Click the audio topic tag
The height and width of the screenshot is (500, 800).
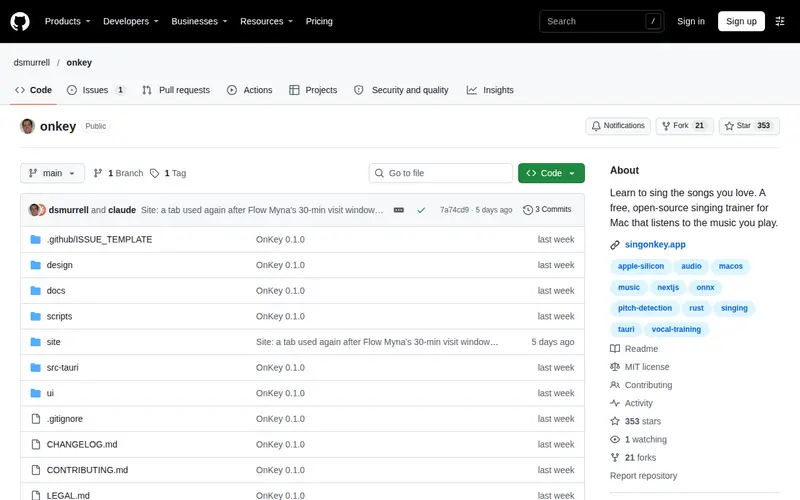click(x=691, y=266)
